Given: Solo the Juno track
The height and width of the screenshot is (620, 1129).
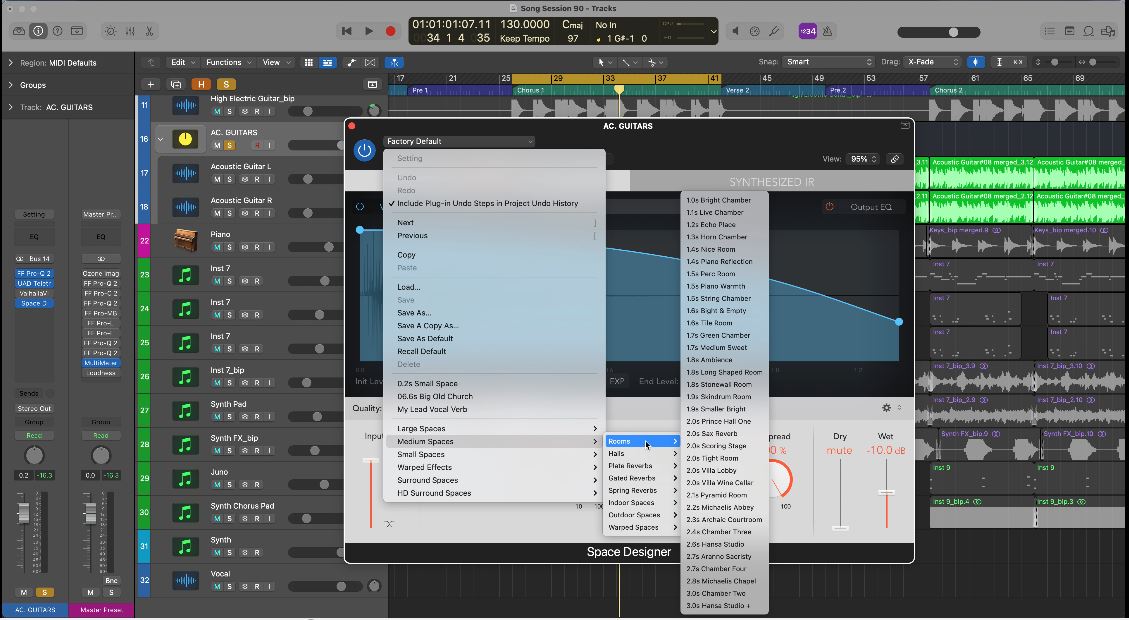Looking at the screenshot, I should 230,485.
